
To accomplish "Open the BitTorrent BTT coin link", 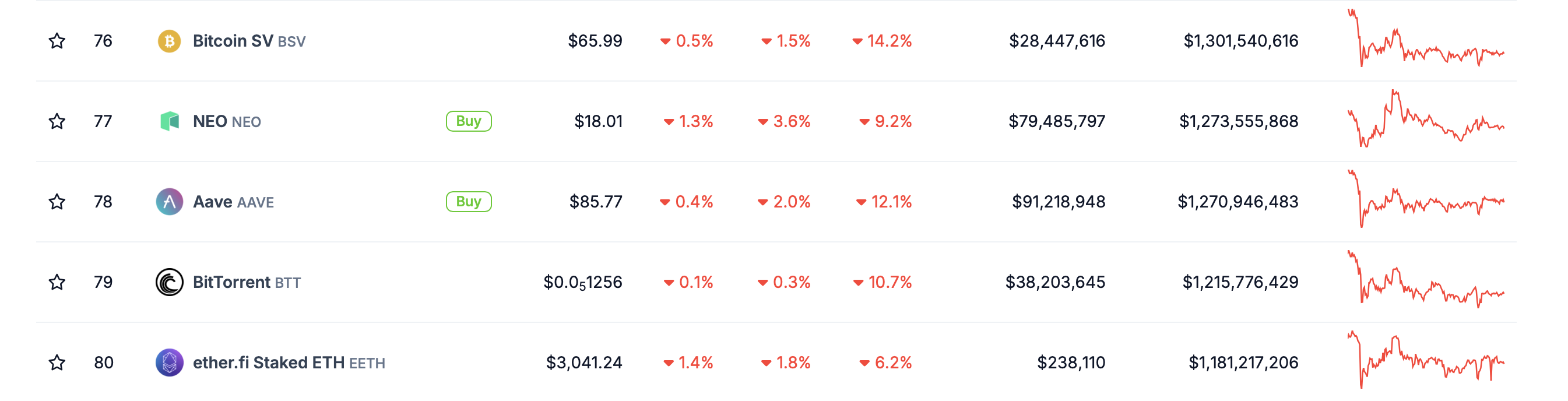I will pyautogui.click(x=247, y=282).
